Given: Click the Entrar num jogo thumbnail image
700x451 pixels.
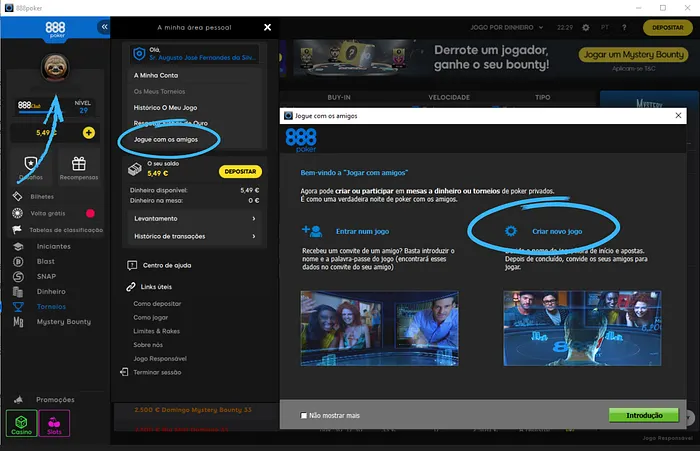Looking at the screenshot, I should [379, 328].
